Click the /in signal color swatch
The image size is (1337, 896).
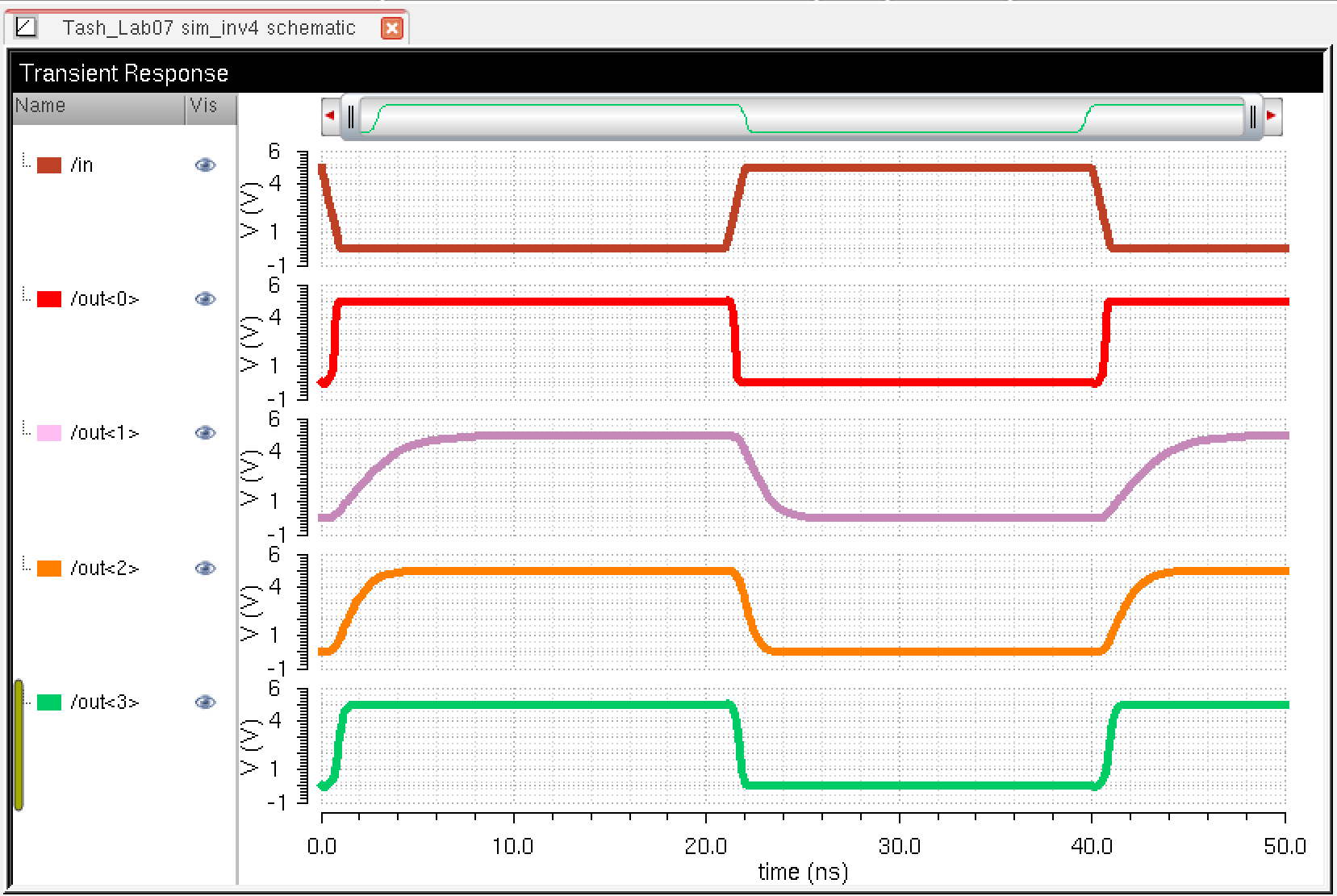[x=49, y=165]
